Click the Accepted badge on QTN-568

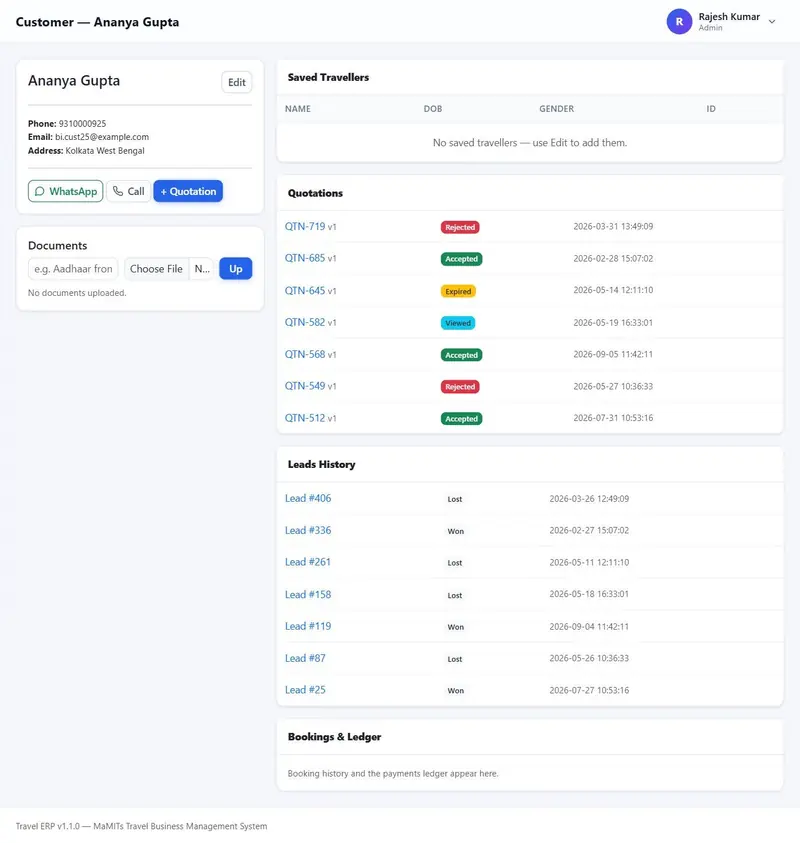pos(461,355)
